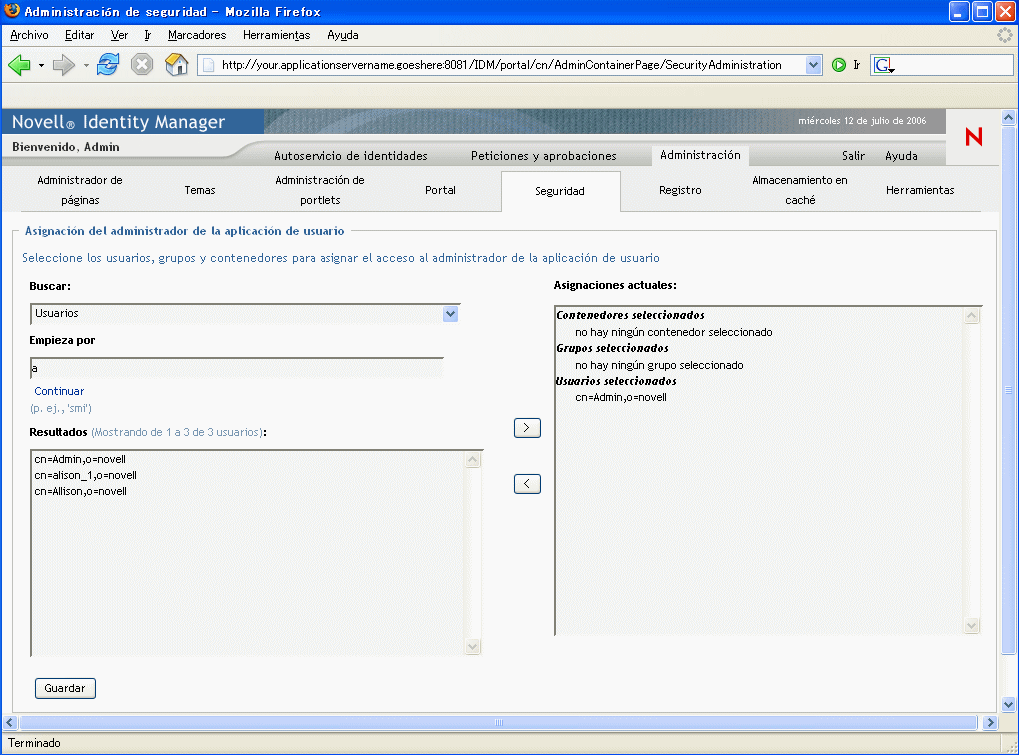The width and height of the screenshot is (1019, 755).
Task: Click horizontal scrollbar left arrow
Action: point(10,723)
